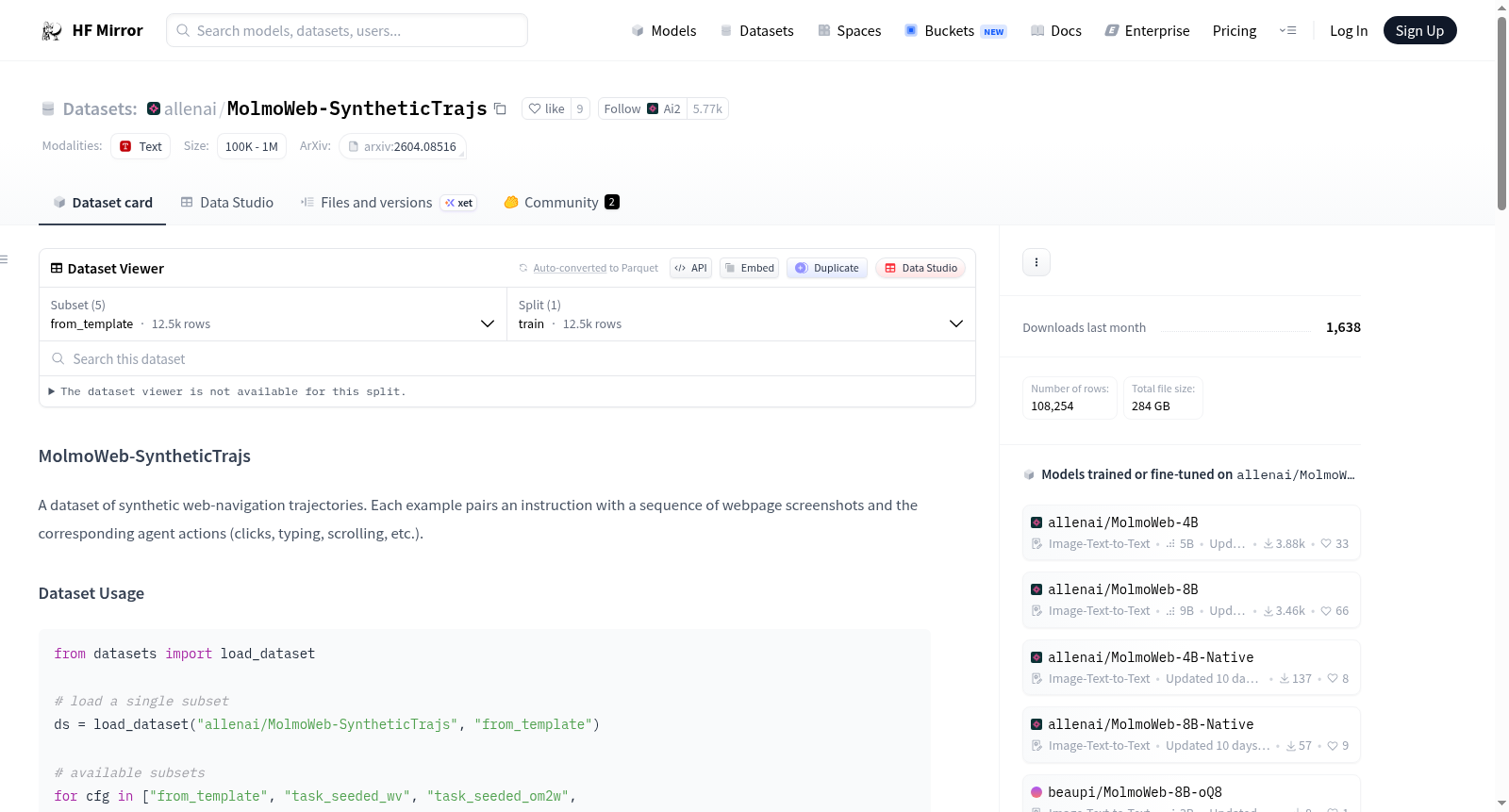1509x812 pixels.
Task: Go to Datasets in the top navigation
Action: (x=757, y=30)
